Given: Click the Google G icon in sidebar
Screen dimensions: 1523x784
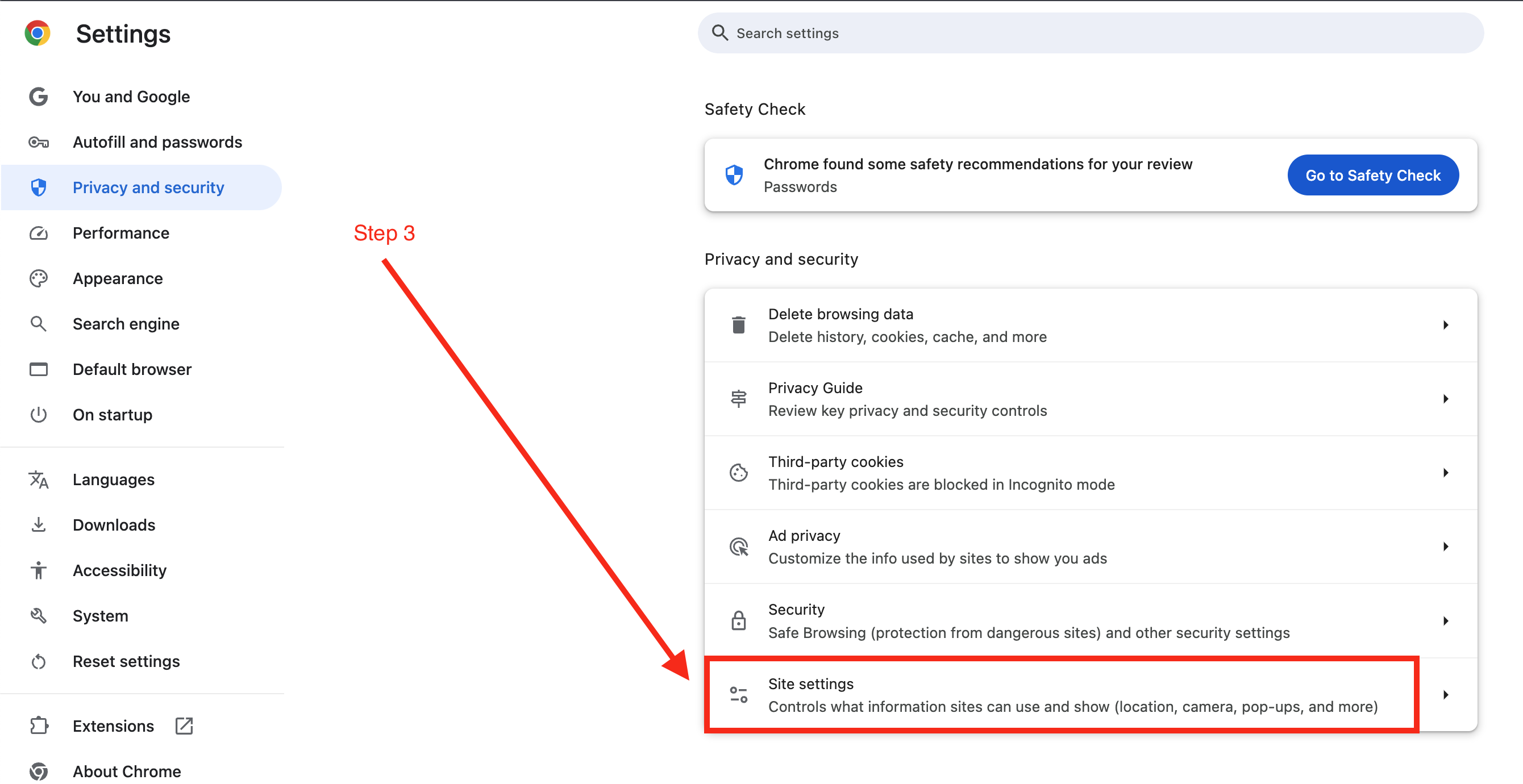Looking at the screenshot, I should tap(39, 97).
